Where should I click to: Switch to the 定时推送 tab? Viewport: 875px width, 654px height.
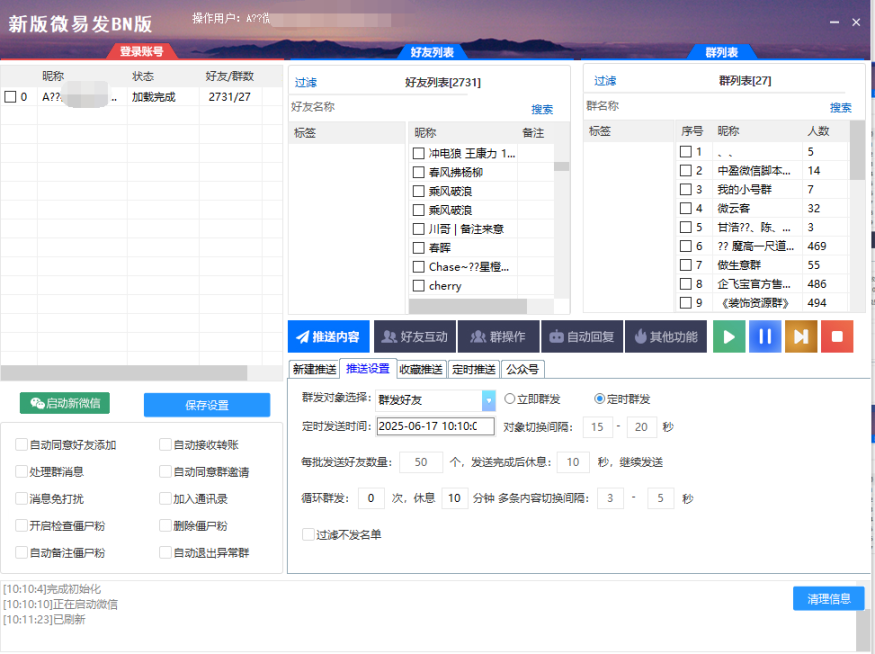pyautogui.click(x=472, y=369)
